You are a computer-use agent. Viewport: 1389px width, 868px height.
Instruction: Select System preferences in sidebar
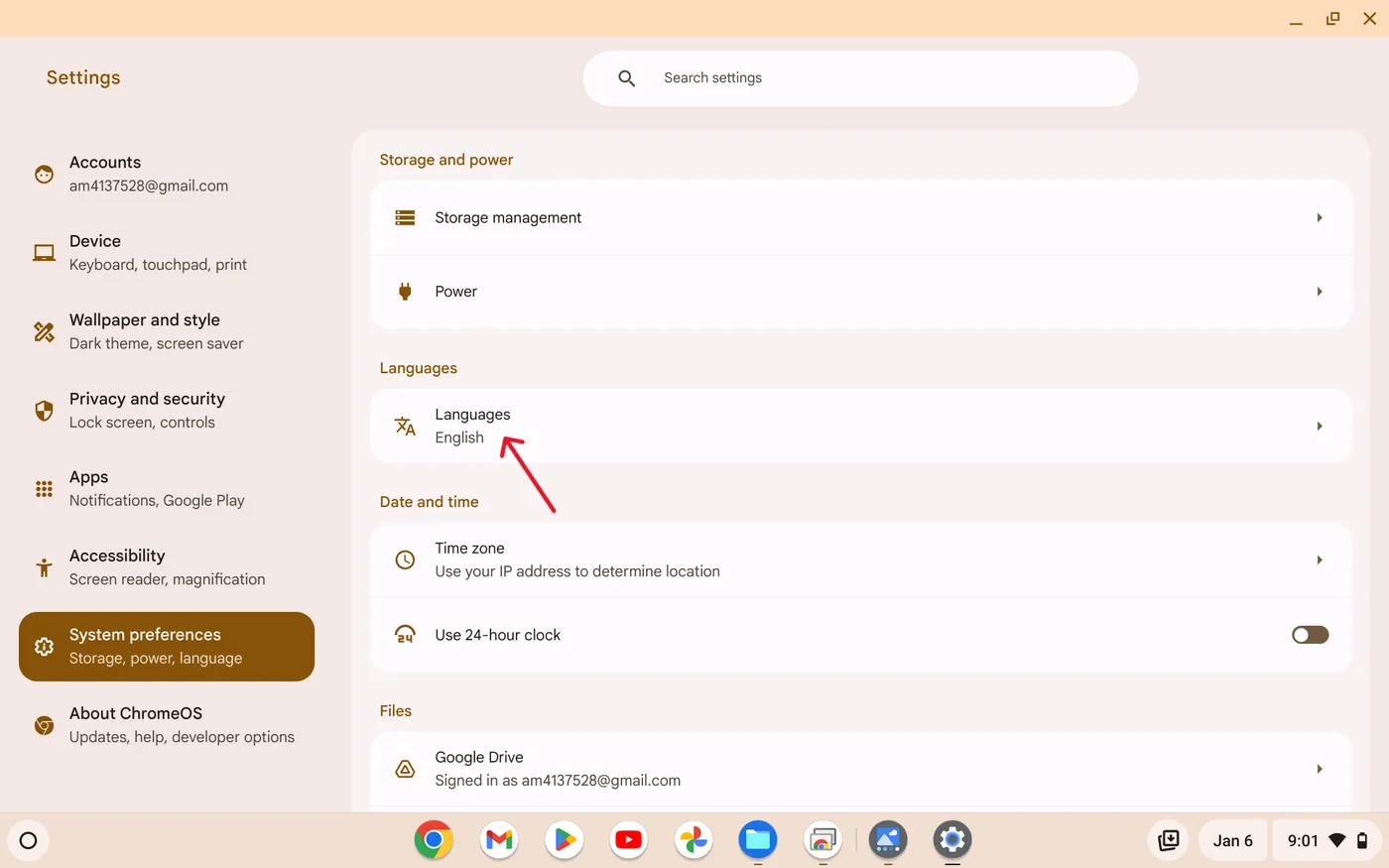[167, 647]
